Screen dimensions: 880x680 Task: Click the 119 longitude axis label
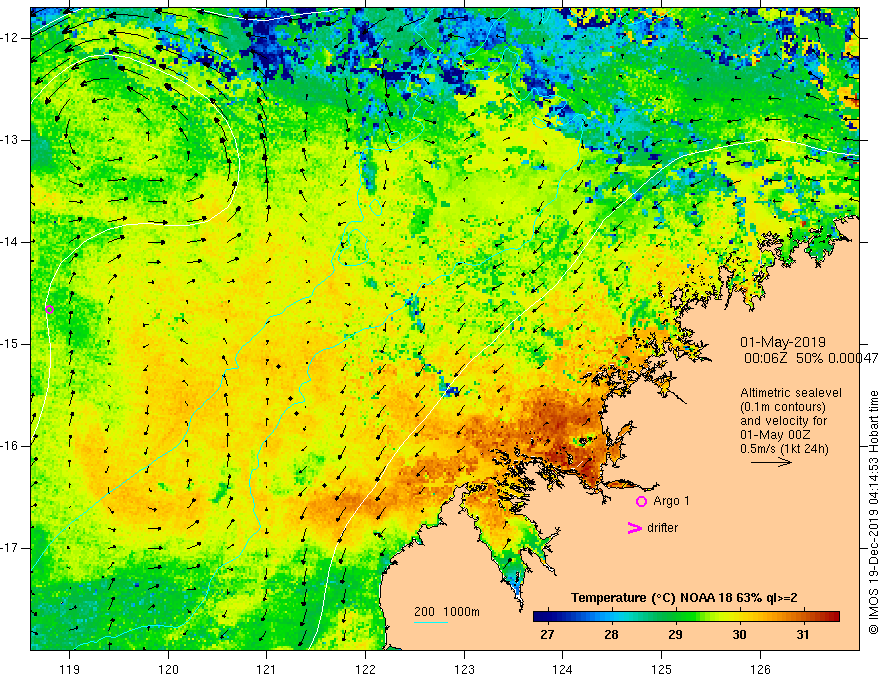click(70, 669)
